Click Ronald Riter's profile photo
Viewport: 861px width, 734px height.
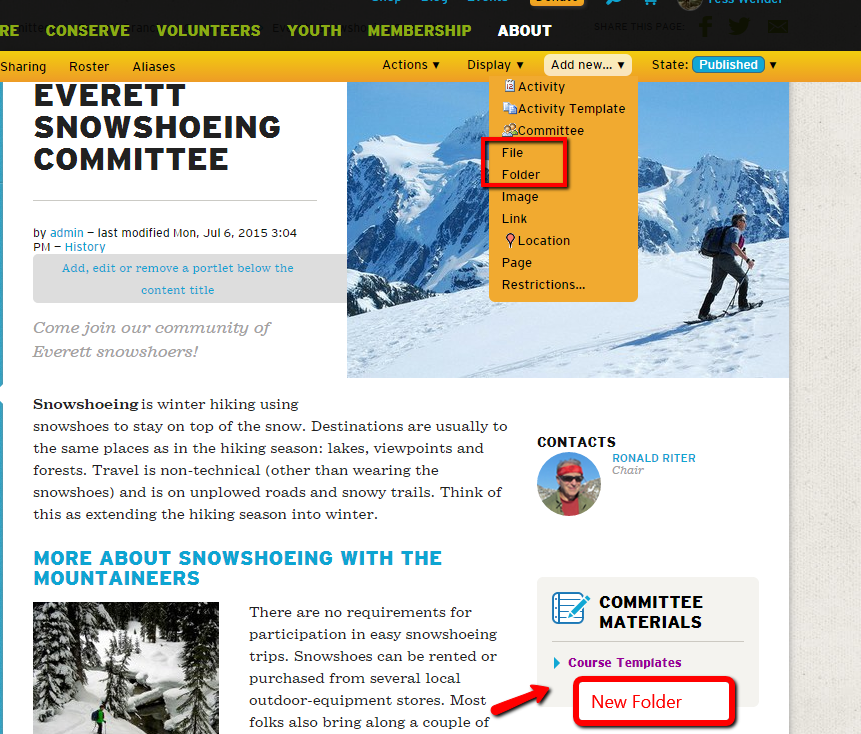click(568, 484)
